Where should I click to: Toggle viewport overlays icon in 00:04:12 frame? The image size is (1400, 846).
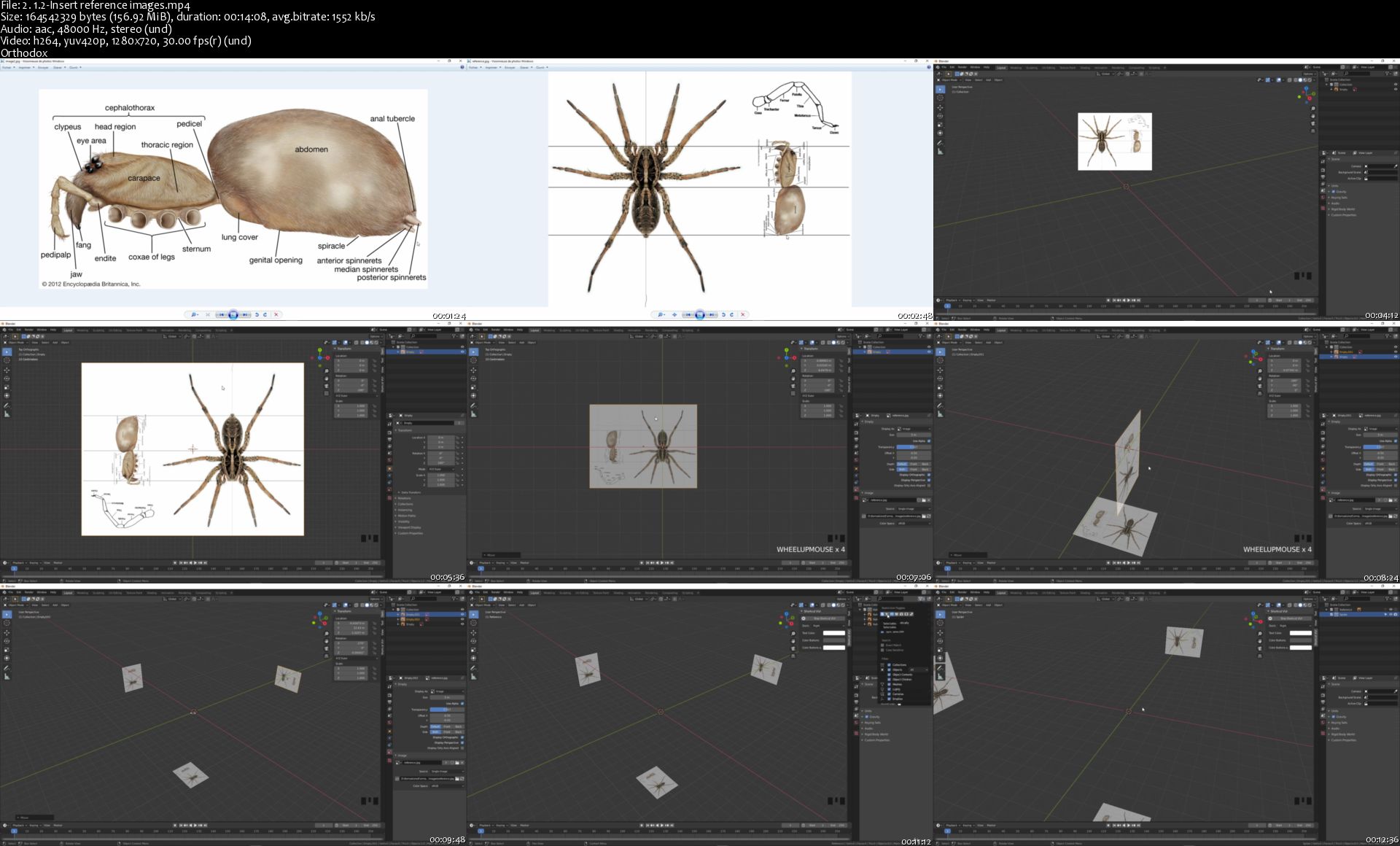pyautogui.click(x=1279, y=80)
